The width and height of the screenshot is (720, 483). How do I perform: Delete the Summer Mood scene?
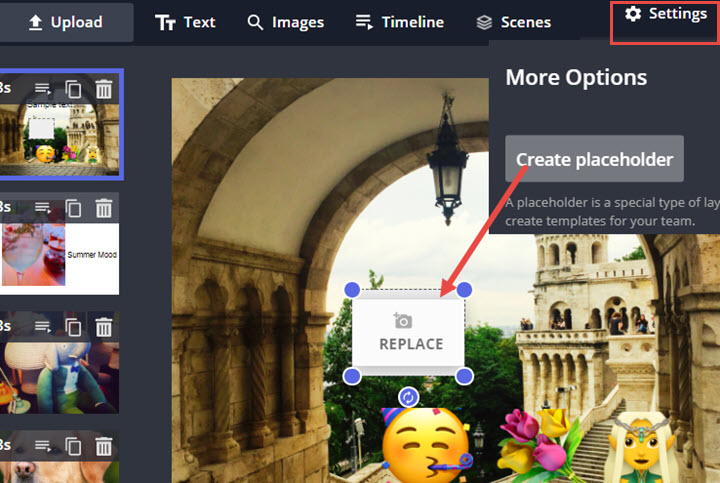point(104,208)
